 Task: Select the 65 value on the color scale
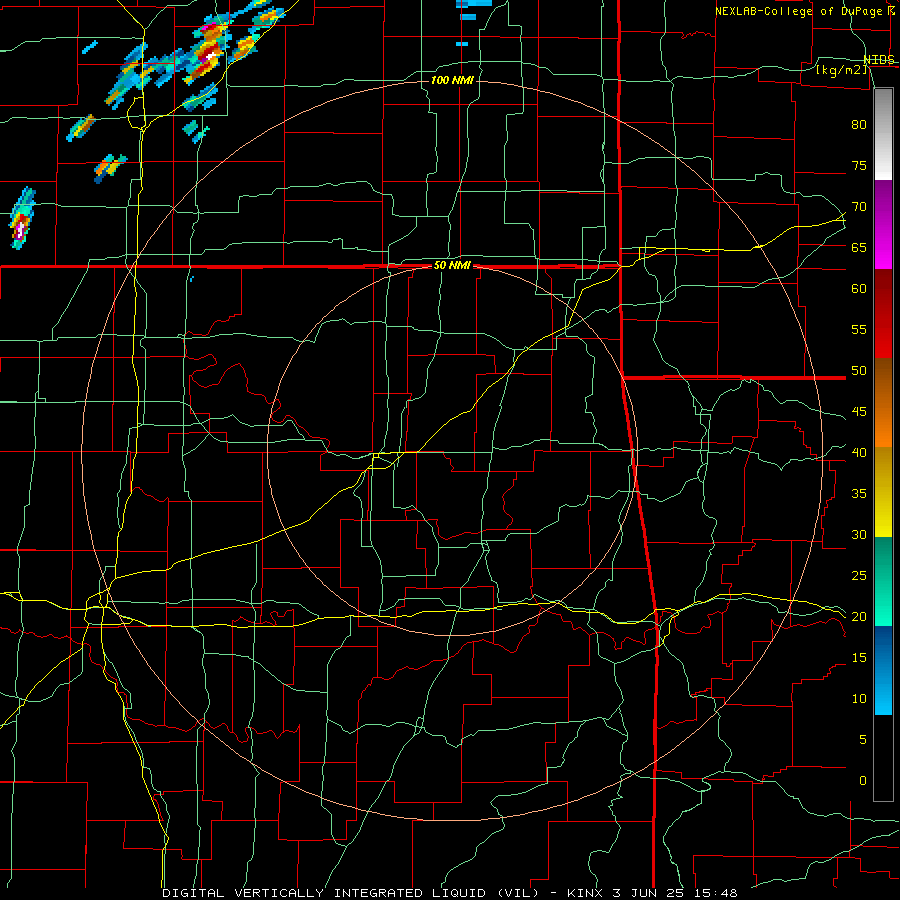pos(859,247)
